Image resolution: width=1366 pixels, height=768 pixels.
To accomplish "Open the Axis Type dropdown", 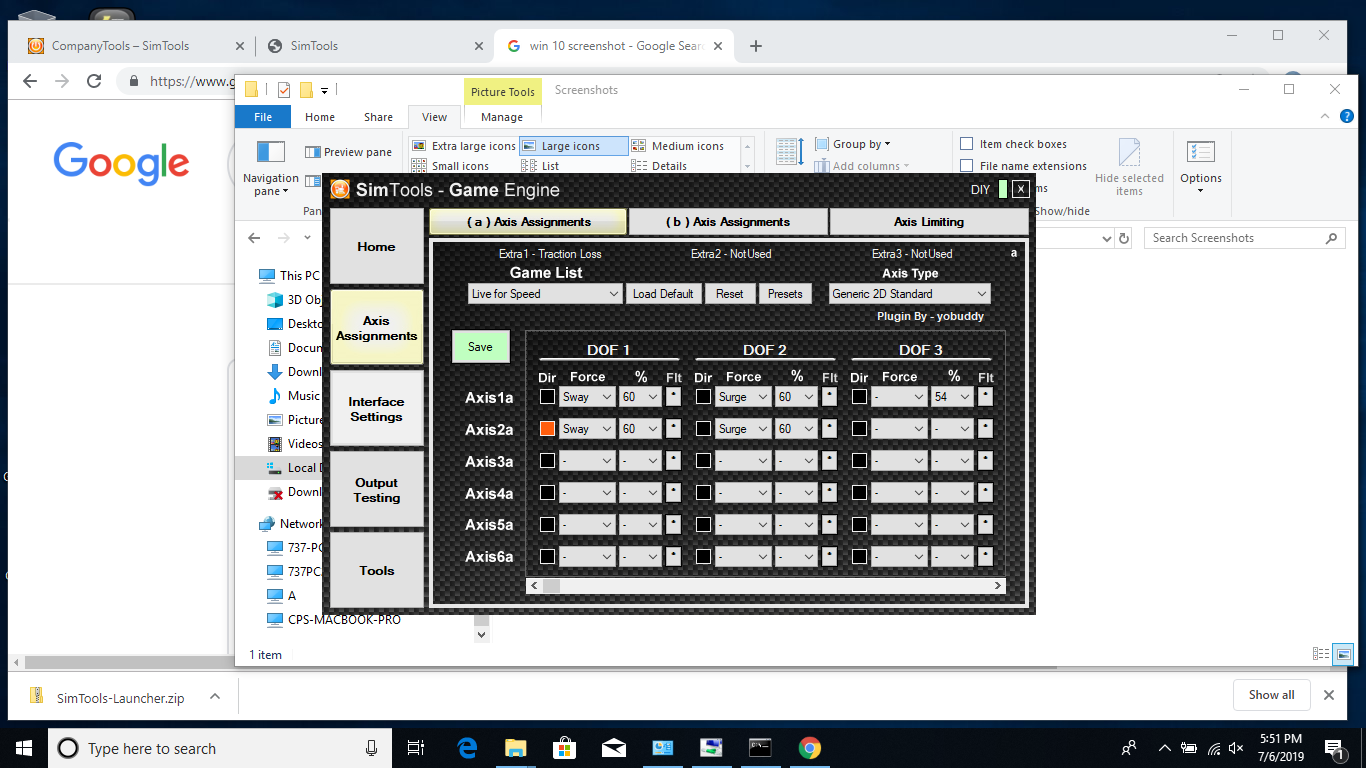I will click(910, 294).
